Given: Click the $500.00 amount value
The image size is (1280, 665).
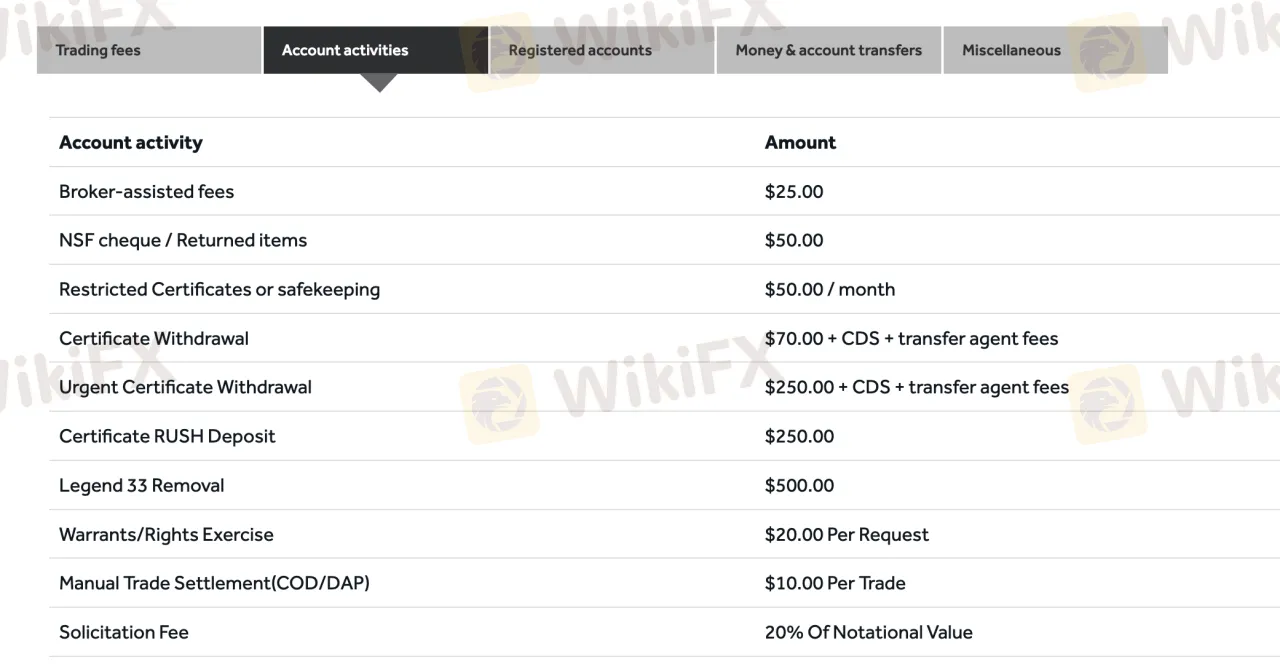Looking at the screenshot, I should (799, 485).
